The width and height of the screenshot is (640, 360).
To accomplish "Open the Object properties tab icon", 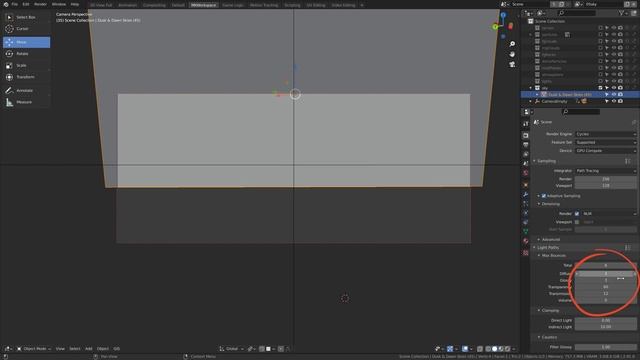I will pos(526,185).
